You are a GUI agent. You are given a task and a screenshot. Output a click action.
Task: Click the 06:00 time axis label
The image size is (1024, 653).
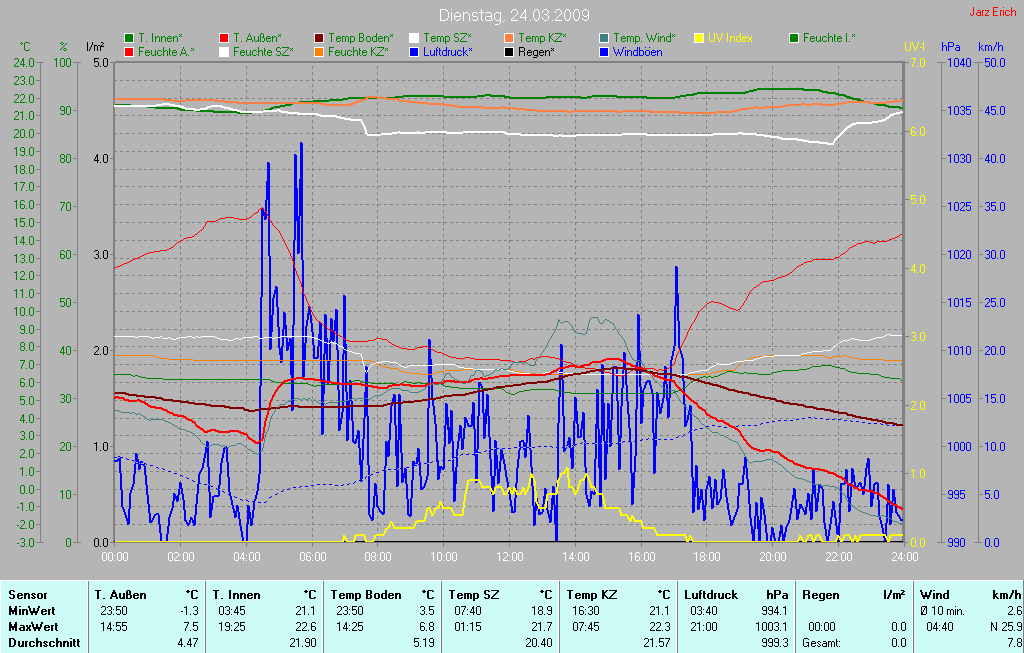[312, 557]
